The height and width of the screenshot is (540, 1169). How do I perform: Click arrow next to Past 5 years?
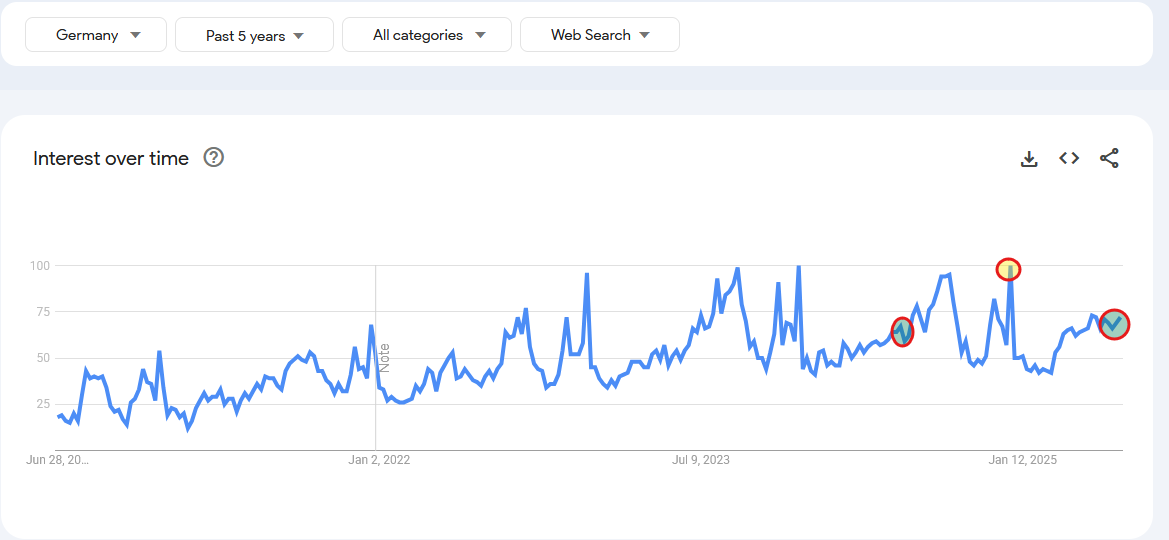pyautogui.click(x=299, y=35)
